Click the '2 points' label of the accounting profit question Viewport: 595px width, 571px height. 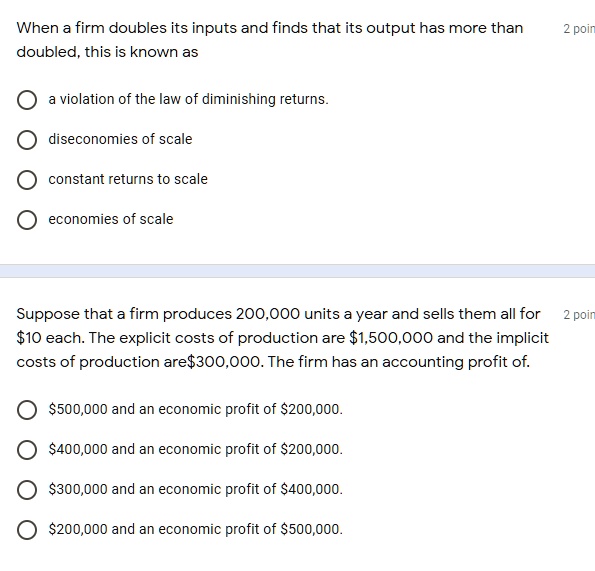tap(579, 315)
